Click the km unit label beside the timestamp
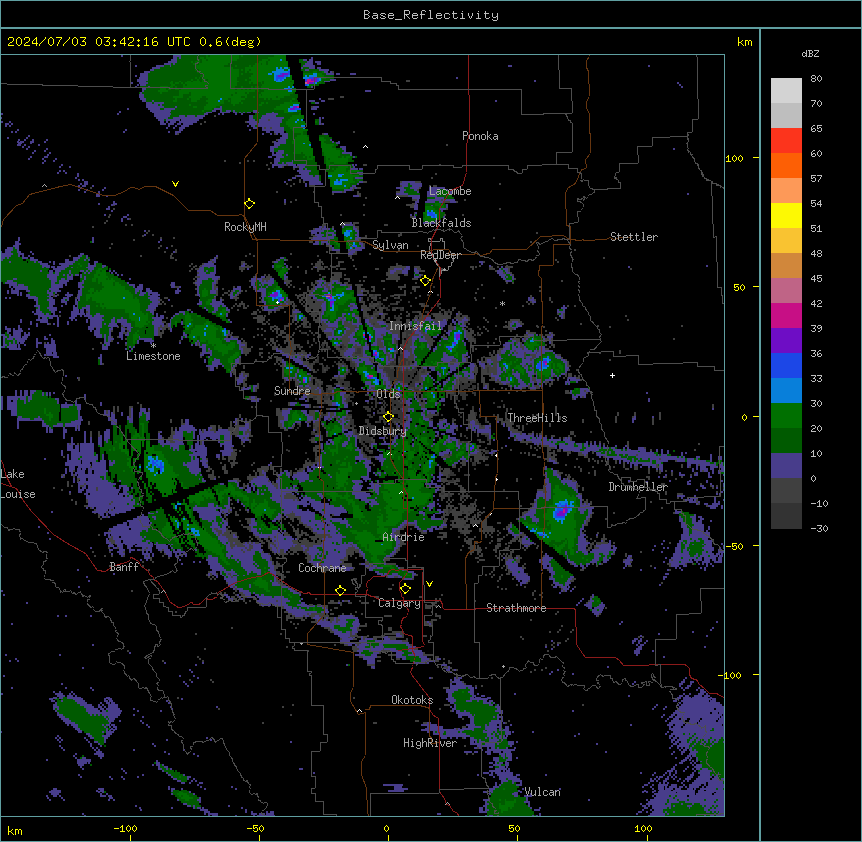 click(x=745, y=42)
